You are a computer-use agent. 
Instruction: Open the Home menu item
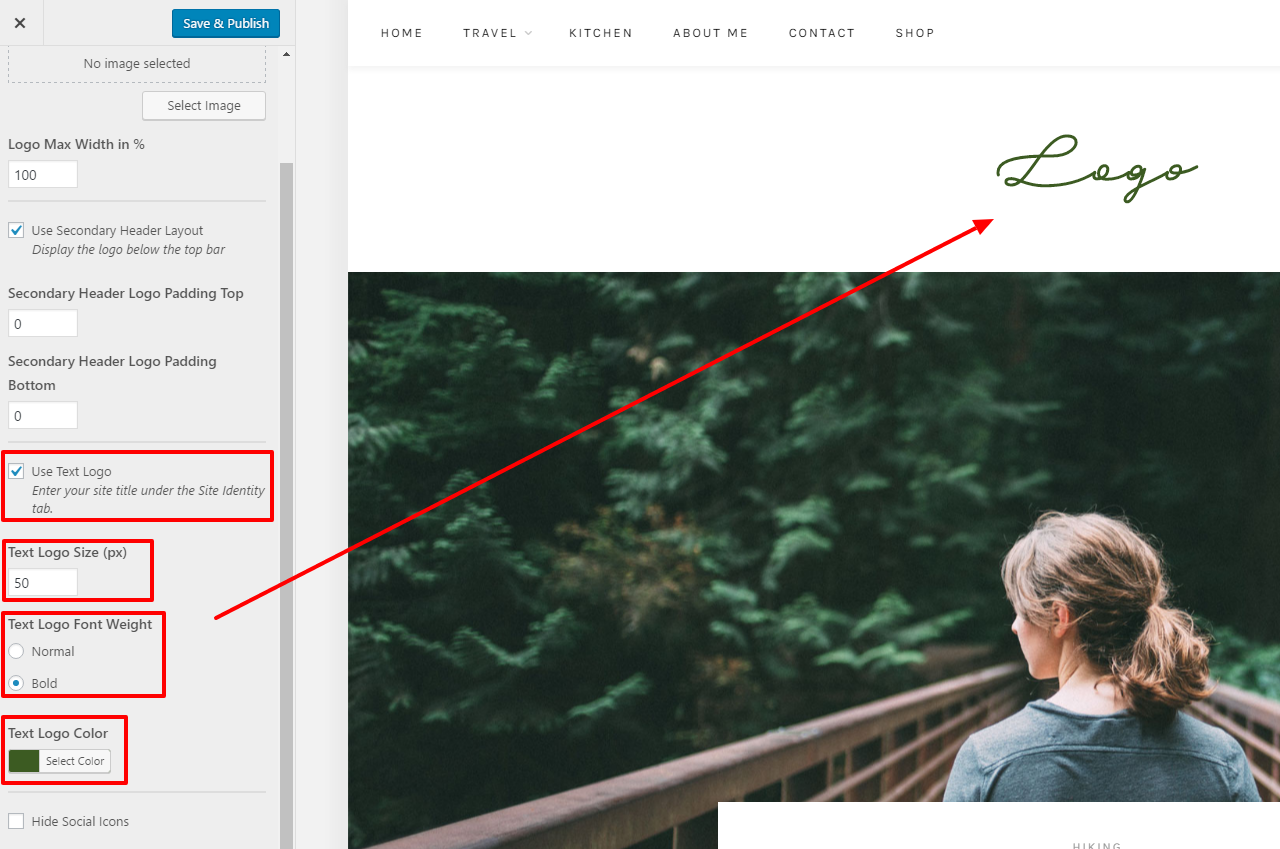pyautogui.click(x=402, y=33)
